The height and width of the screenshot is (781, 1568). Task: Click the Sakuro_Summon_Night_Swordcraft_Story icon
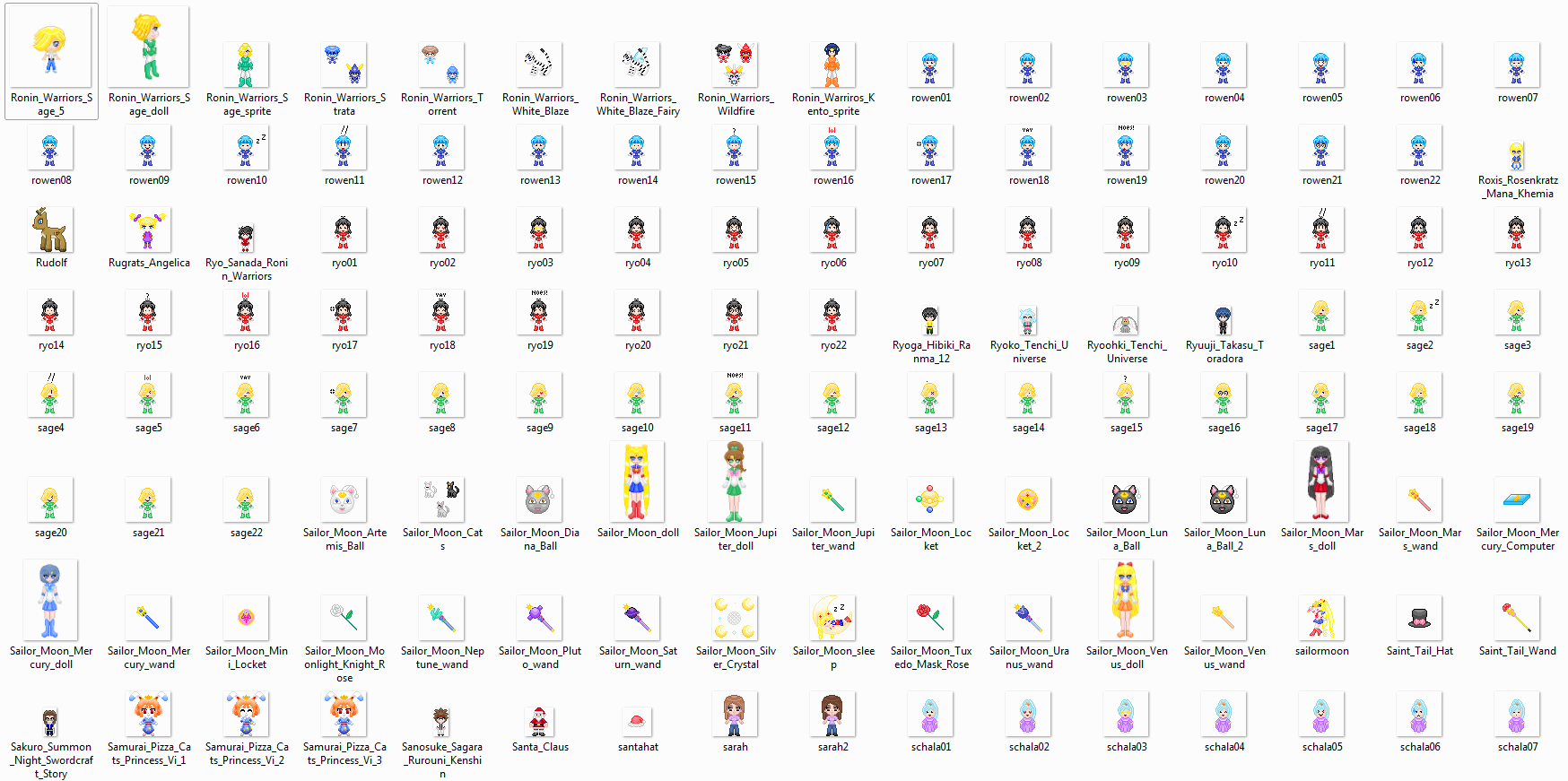(x=51, y=722)
